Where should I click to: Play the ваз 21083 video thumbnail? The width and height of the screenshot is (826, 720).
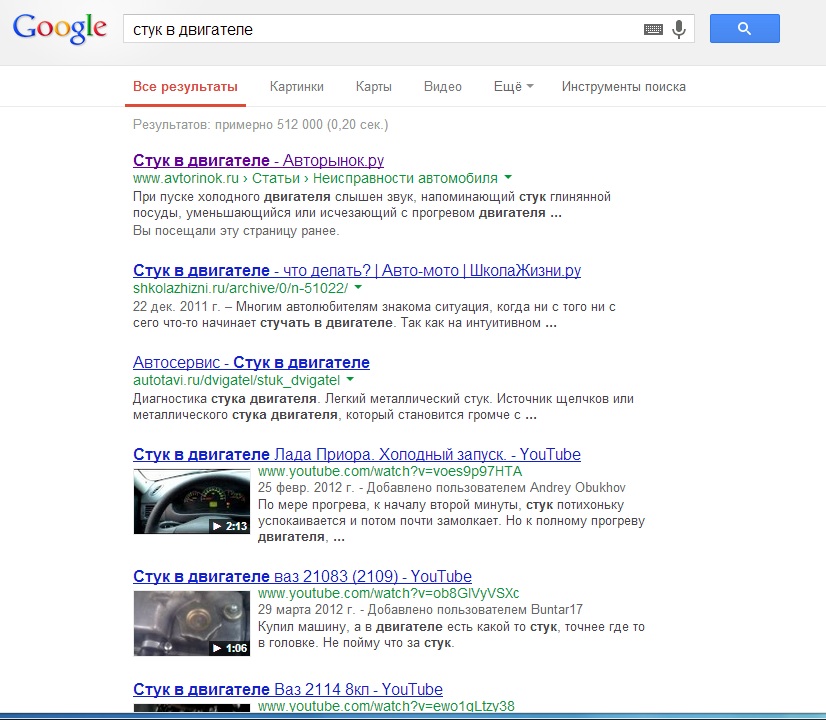point(192,622)
